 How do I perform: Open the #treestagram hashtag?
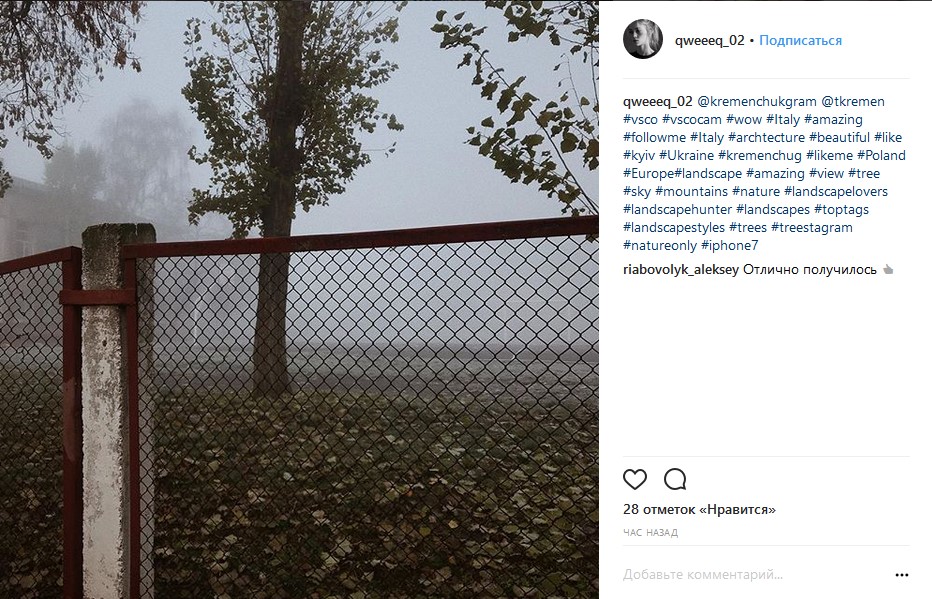tap(811, 228)
